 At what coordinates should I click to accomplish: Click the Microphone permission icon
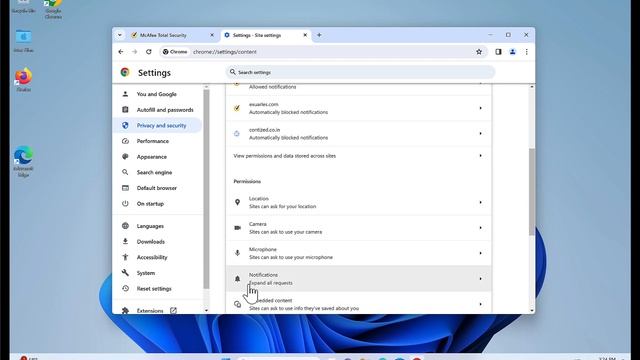click(237, 253)
